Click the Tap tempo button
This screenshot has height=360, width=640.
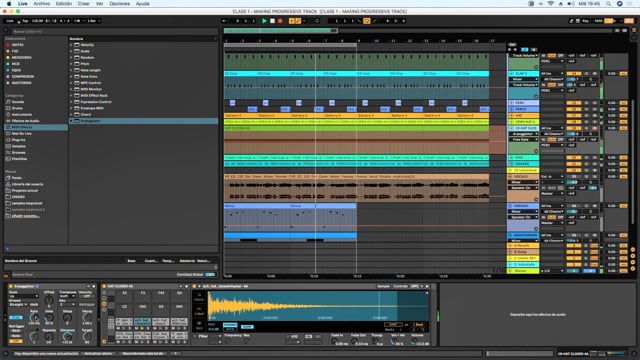tap(25, 21)
